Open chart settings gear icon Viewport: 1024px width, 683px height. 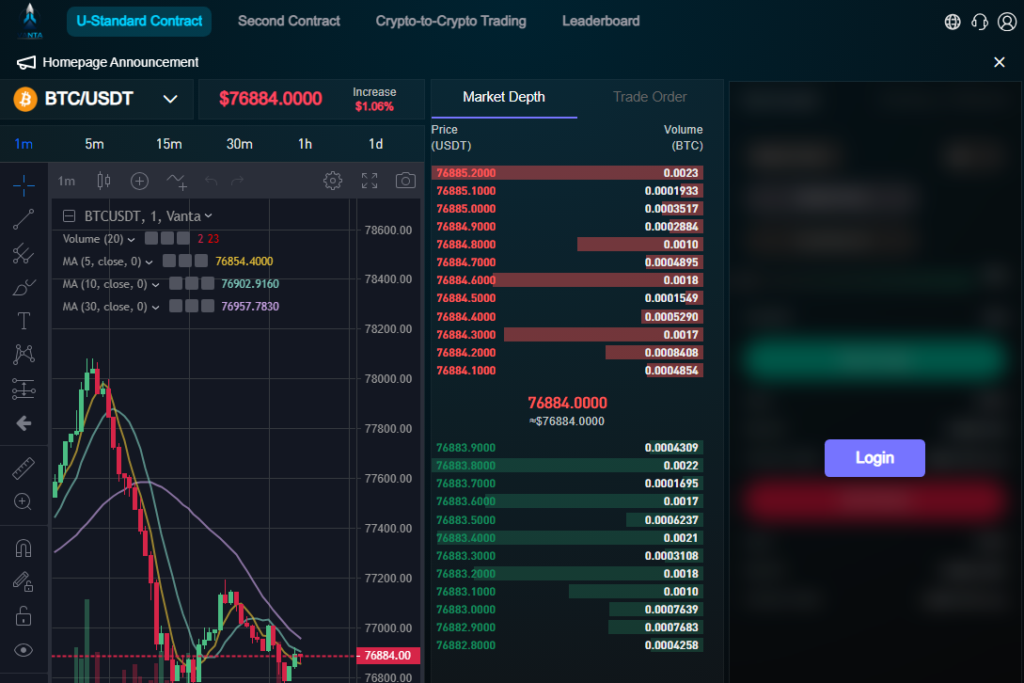pos(333,181)
